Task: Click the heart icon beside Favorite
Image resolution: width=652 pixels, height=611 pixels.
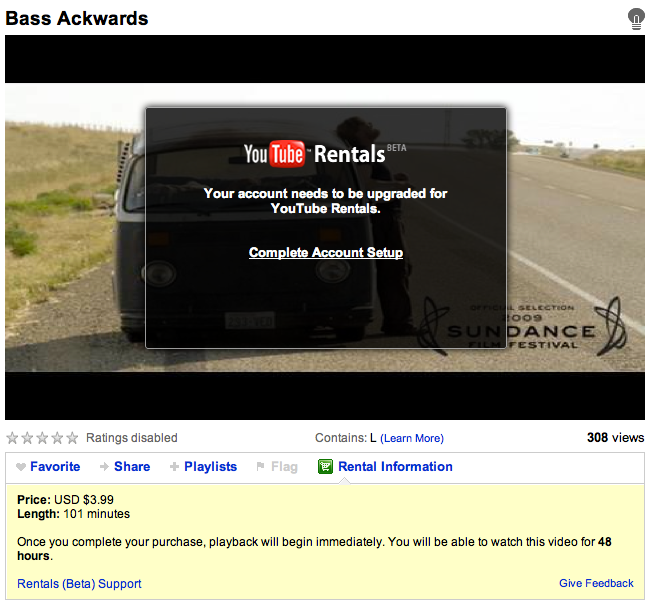Action: pos(21,467)
